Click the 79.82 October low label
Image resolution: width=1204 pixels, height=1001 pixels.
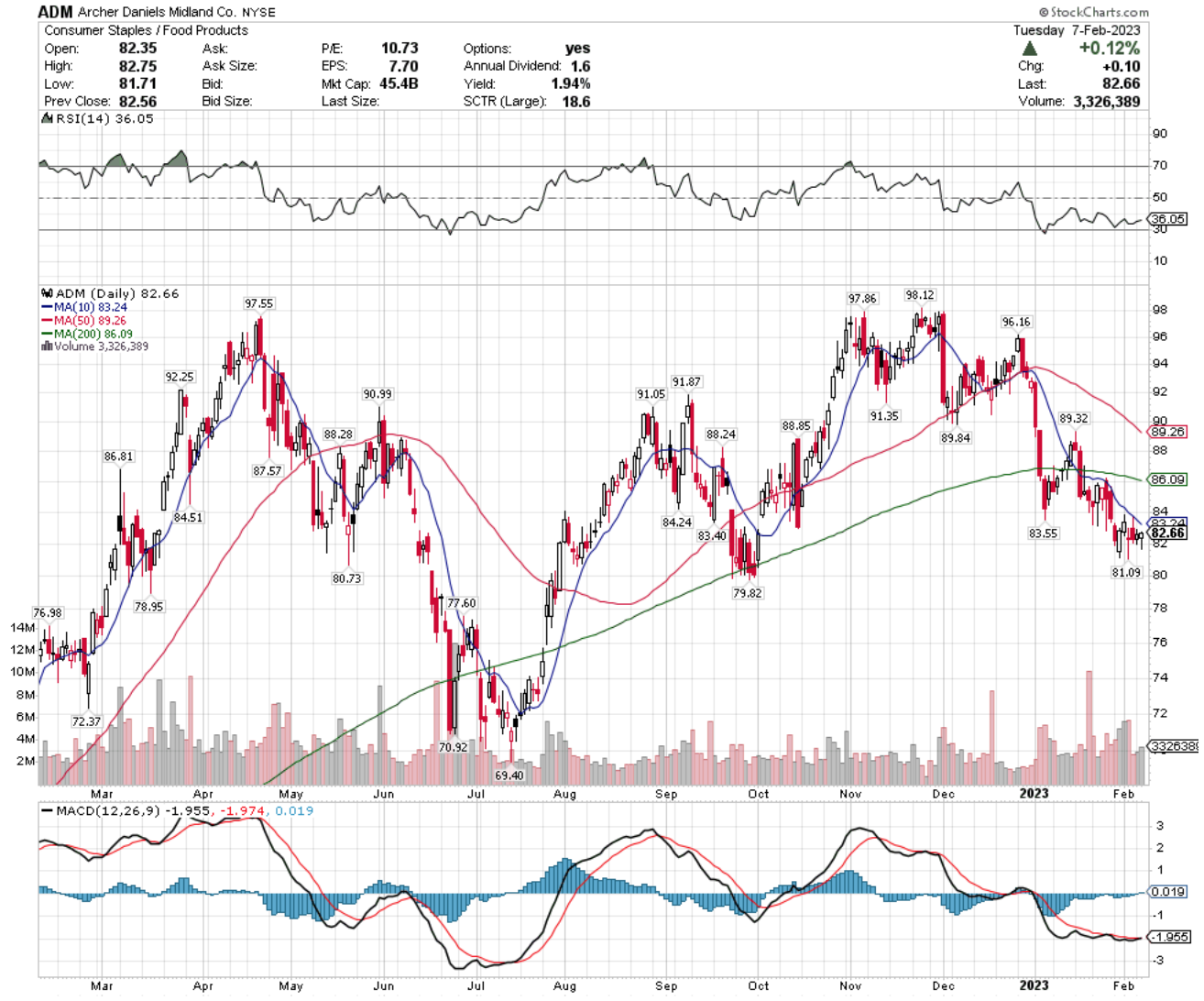(748, 593)
